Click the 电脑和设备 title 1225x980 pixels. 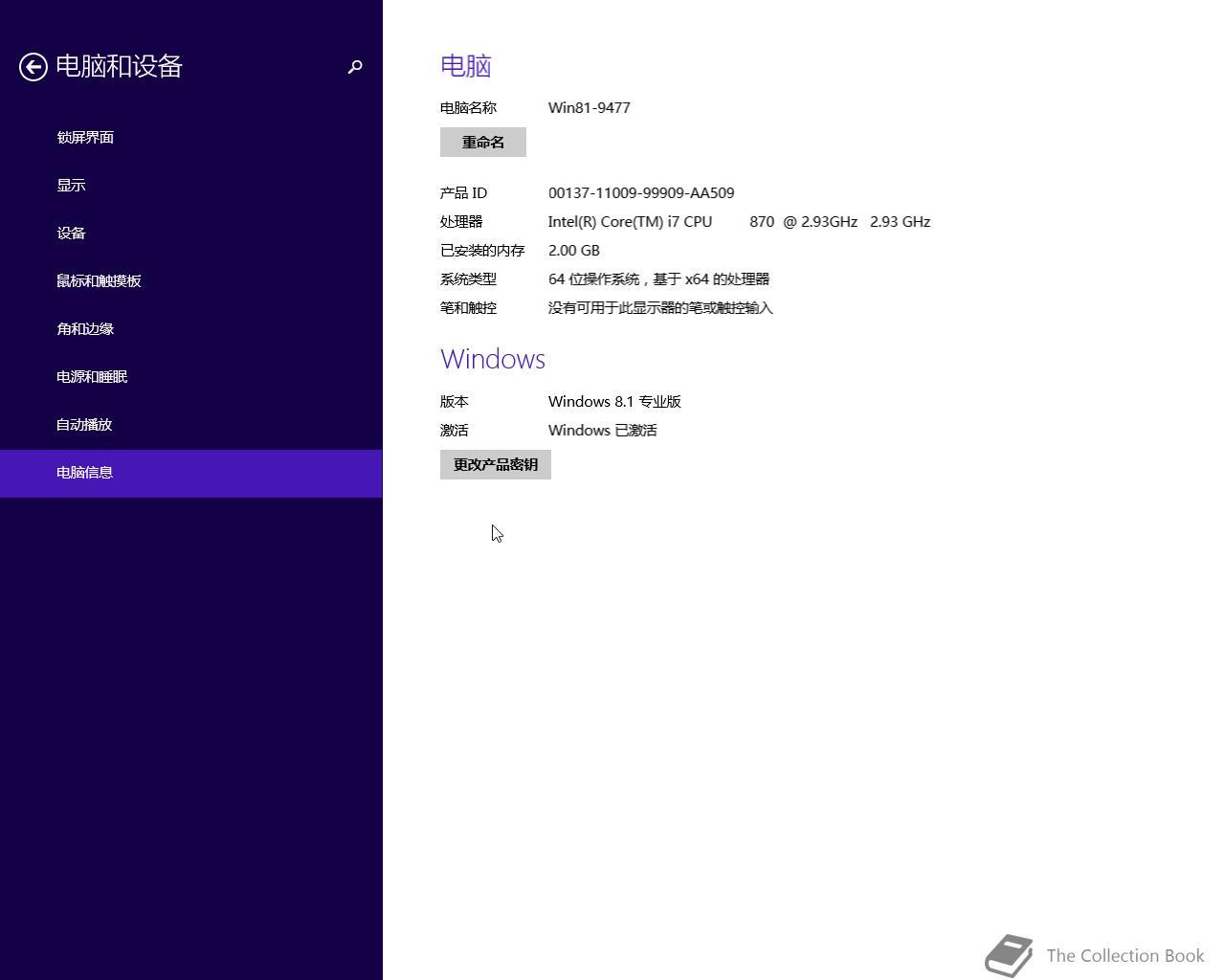(119, 66)
